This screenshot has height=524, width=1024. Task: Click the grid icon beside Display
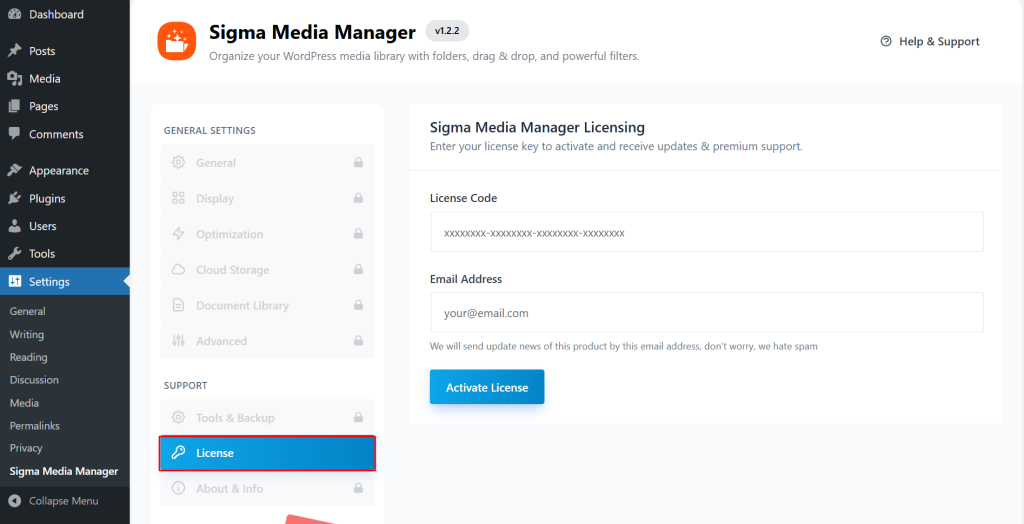pyautogui.click(x=178, y=198)
